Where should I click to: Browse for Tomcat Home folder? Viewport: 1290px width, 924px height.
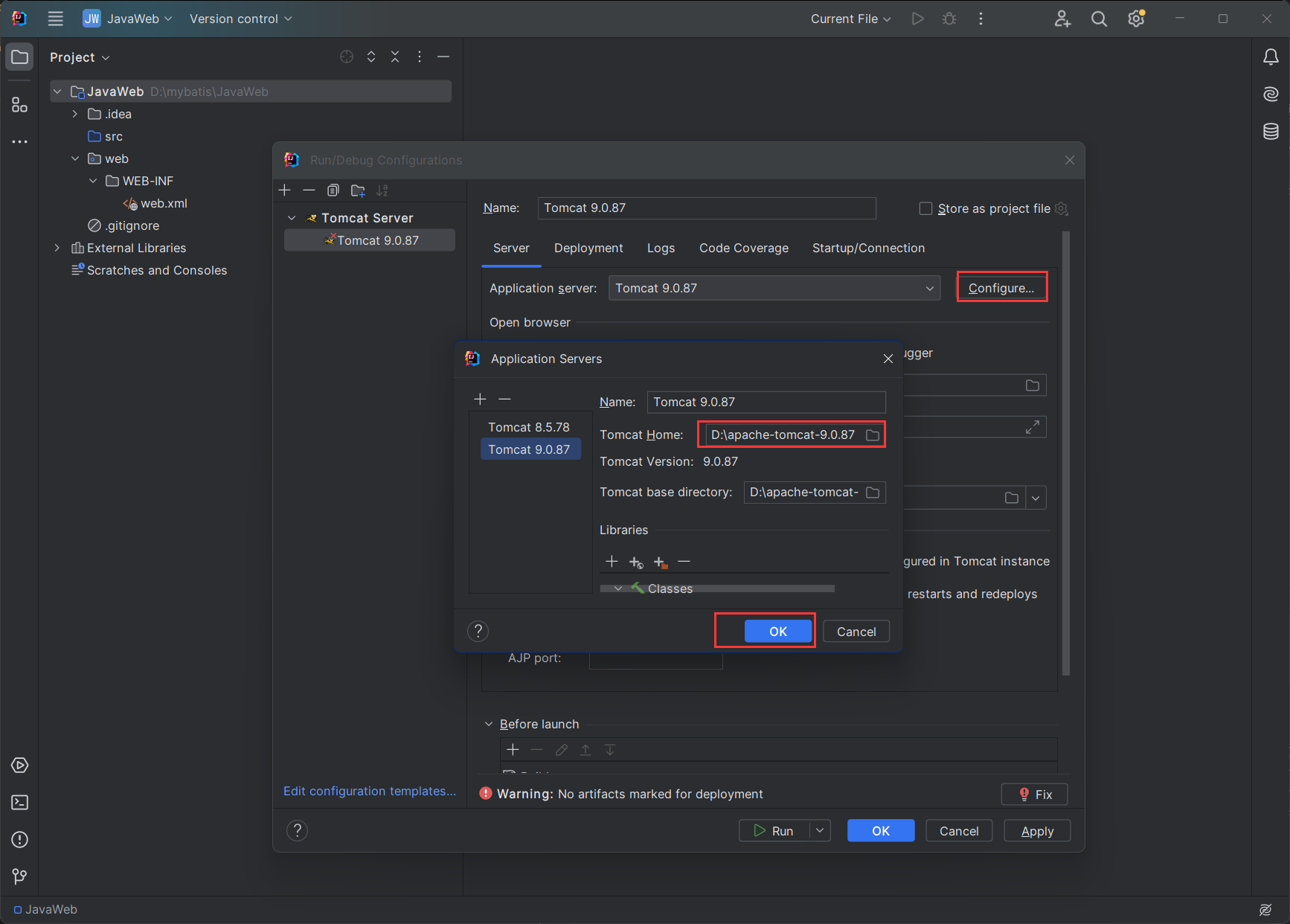(x=873, y=435)
